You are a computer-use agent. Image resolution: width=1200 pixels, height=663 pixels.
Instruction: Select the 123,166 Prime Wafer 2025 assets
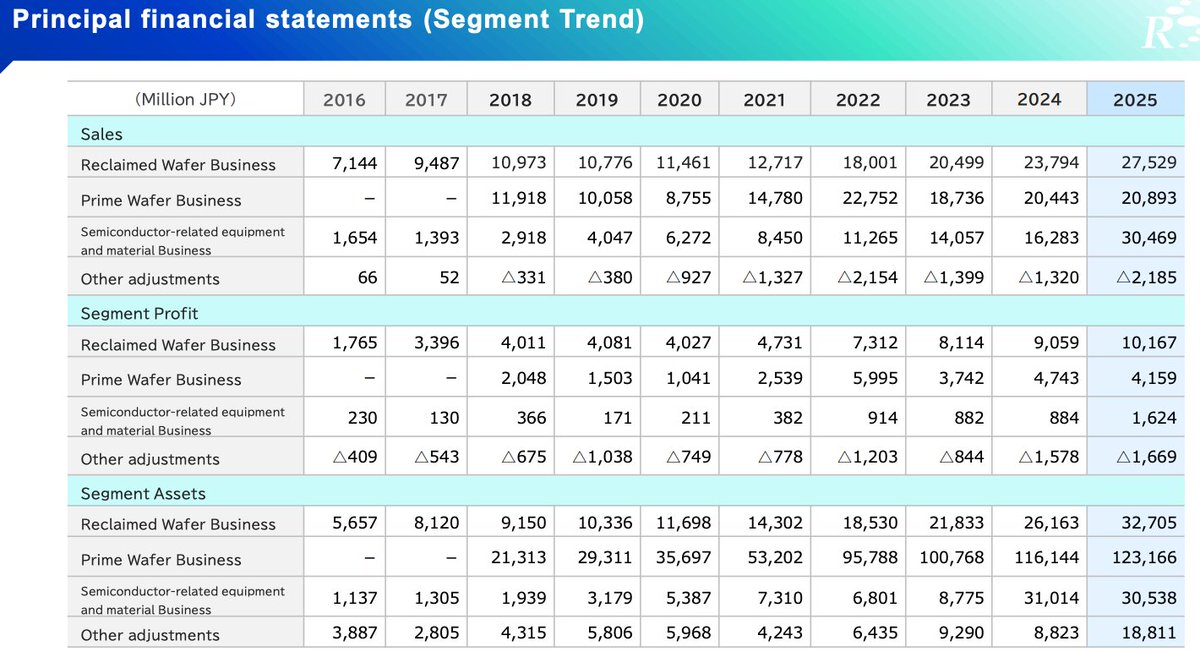coord(1145,557)
